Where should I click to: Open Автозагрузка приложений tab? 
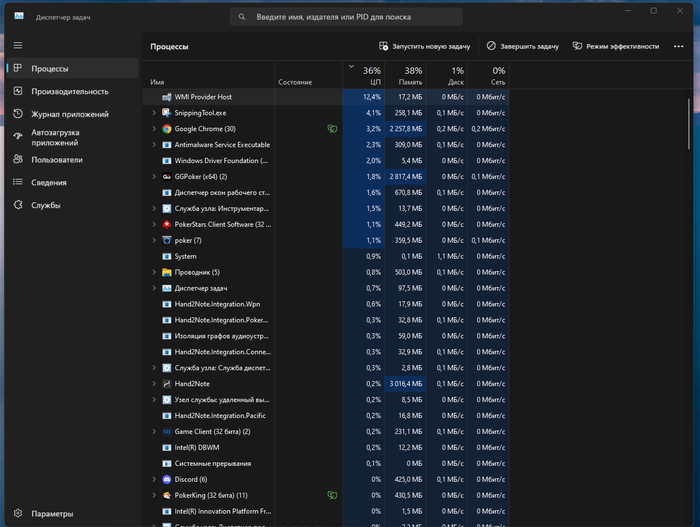pyautogui.click(x=73, y=137)
